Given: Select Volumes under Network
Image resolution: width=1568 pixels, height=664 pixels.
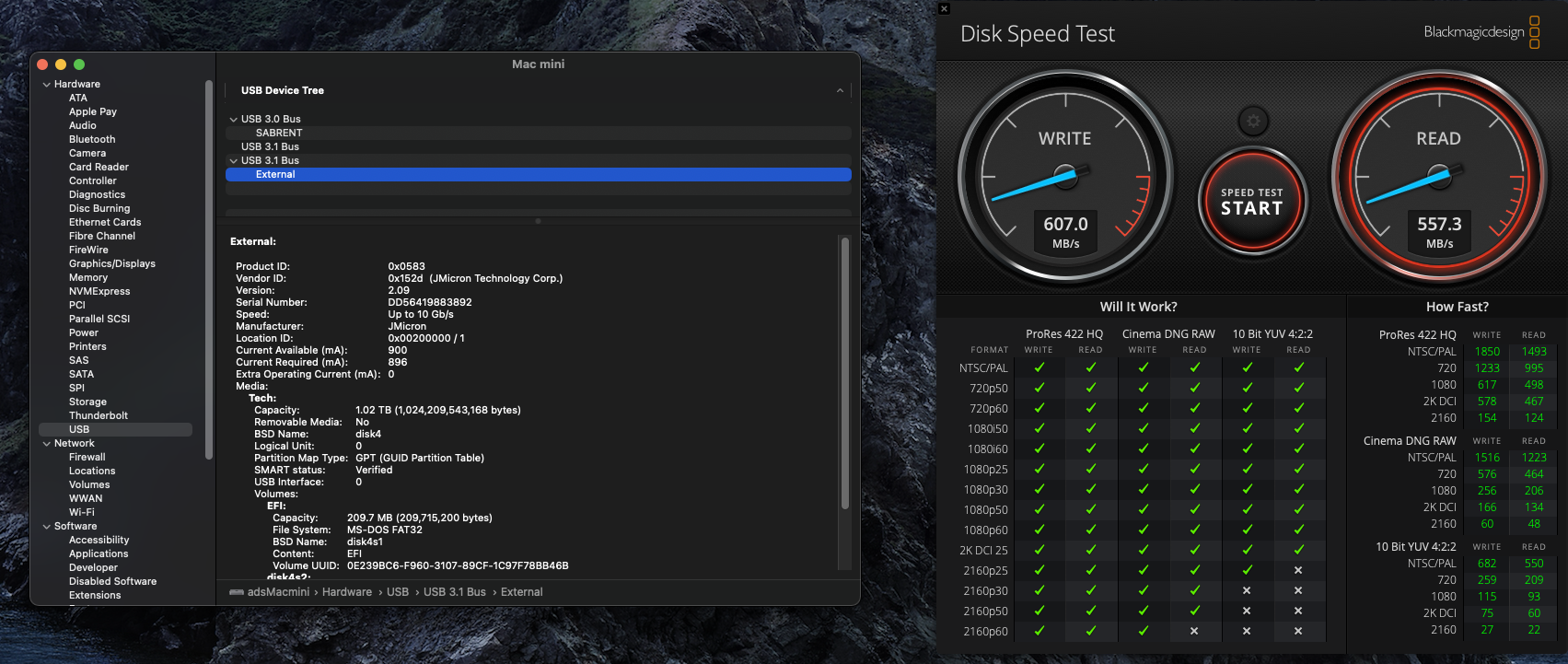Looking at the screenshot, I should click(89, 484).
